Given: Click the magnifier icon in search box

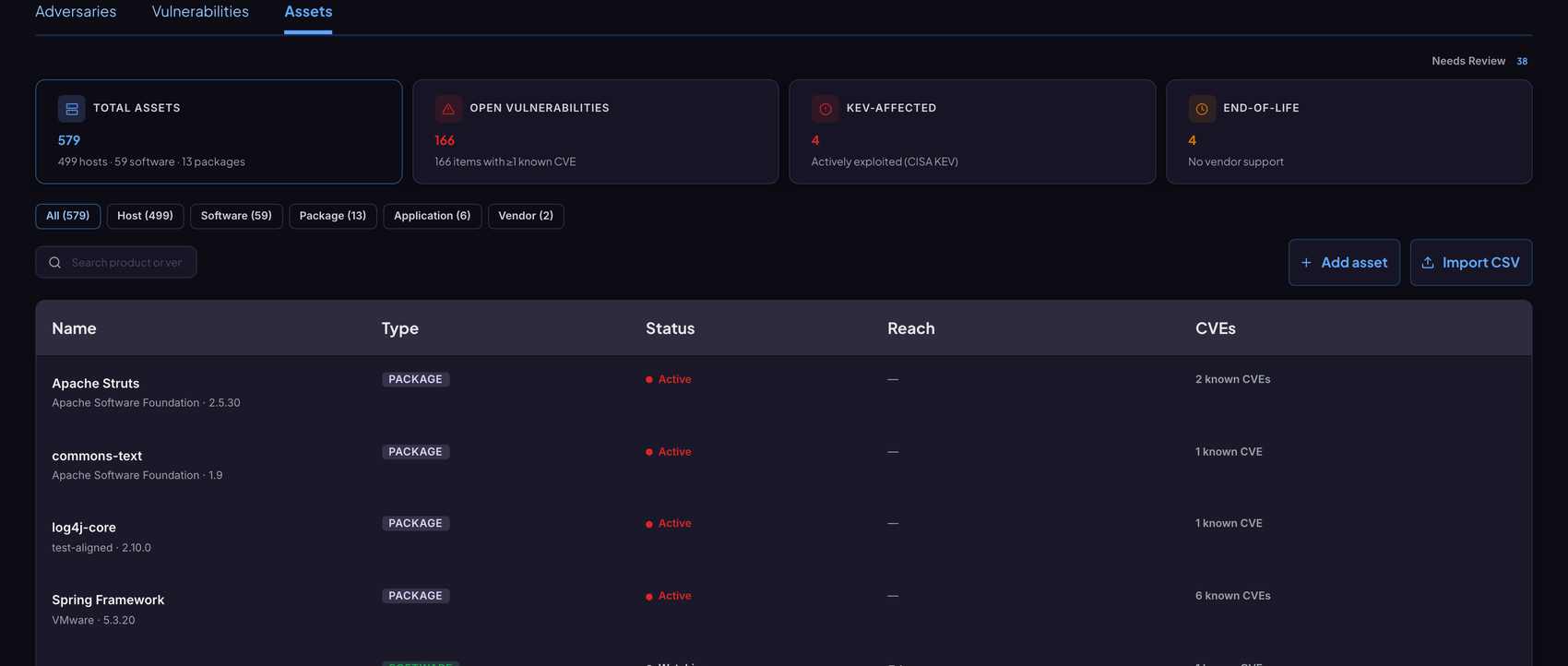Looking at the screenshot, I should coord(55,263).
